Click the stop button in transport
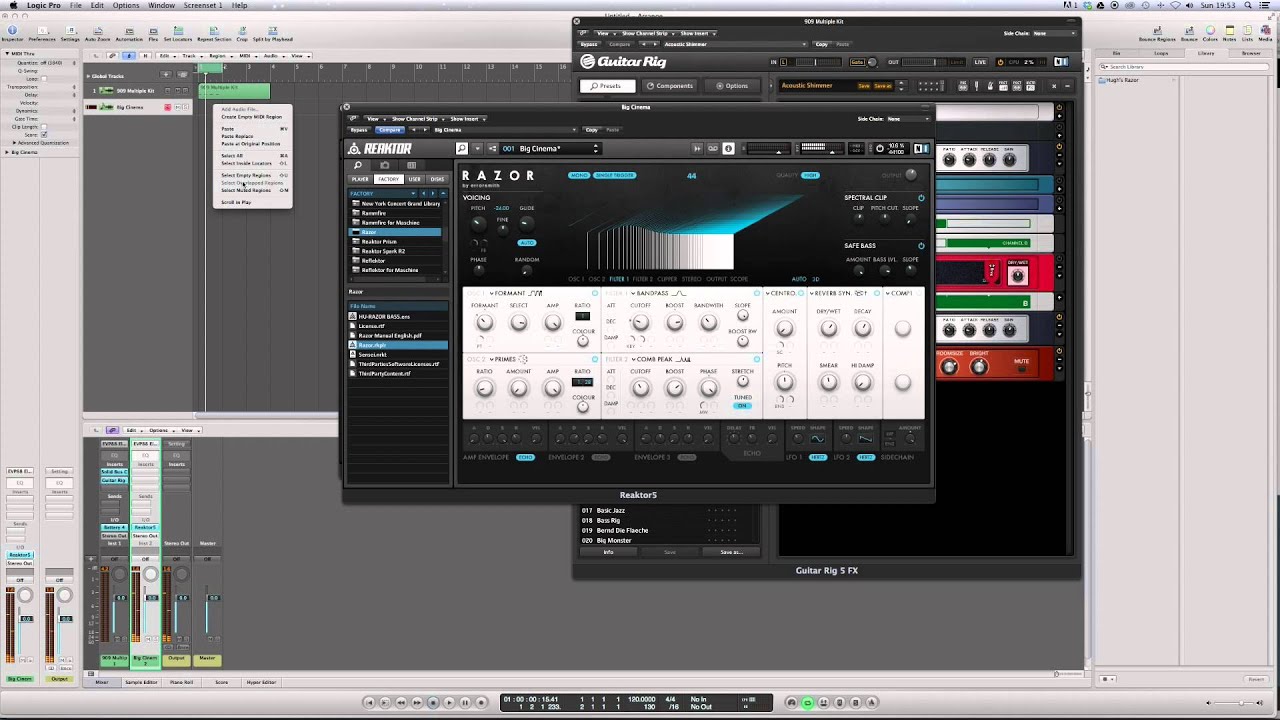 pyautogui.click(x=433, y=703)
